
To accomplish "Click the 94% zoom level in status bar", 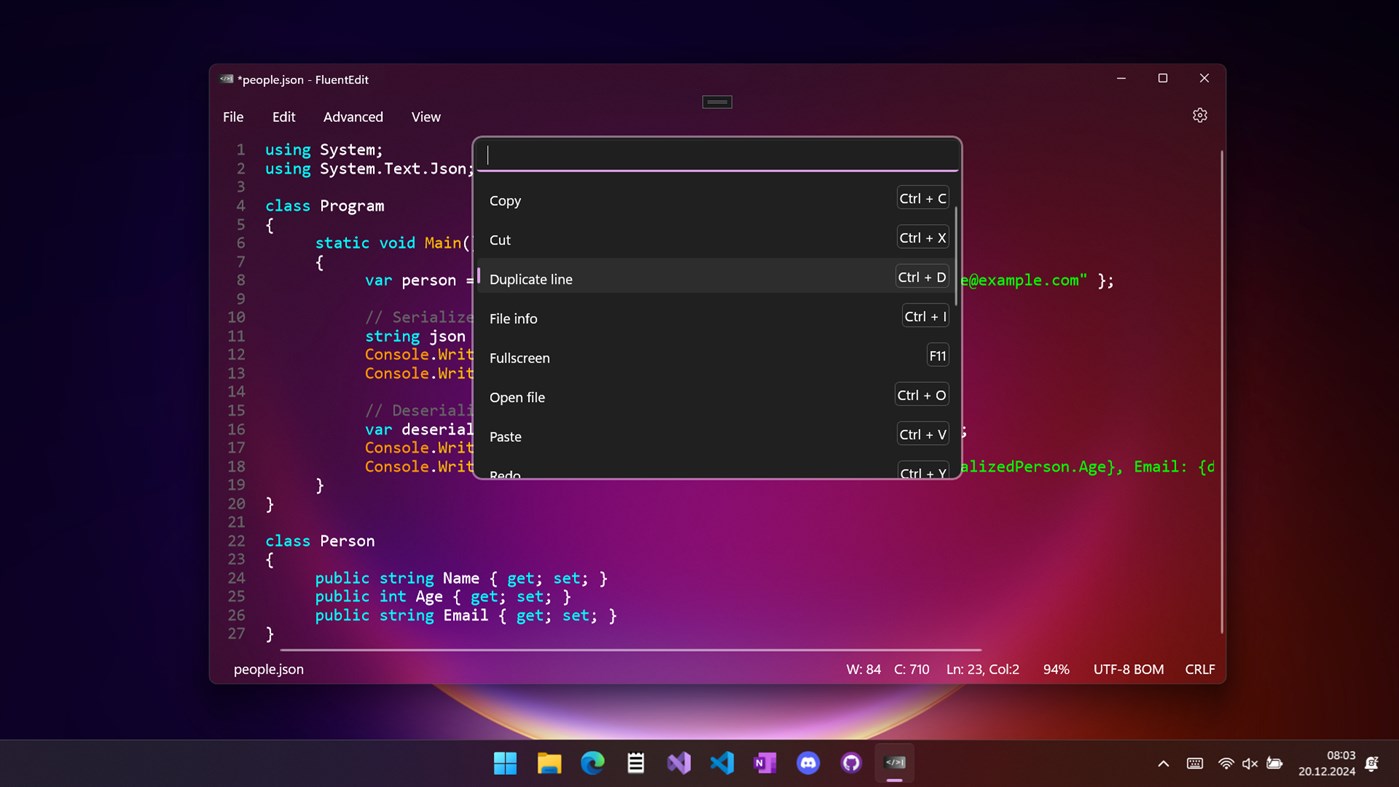I will [x=1056, y=669].
